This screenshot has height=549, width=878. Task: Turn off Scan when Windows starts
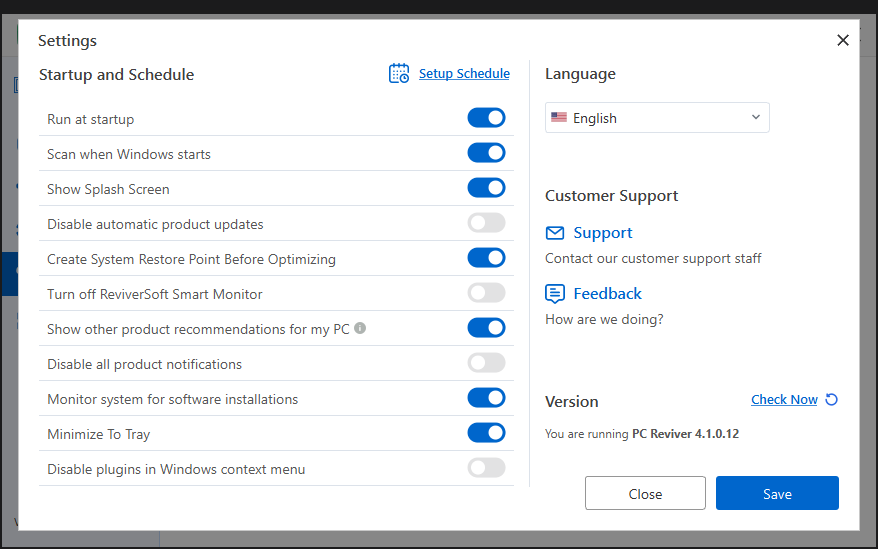(x=486, y=153)
